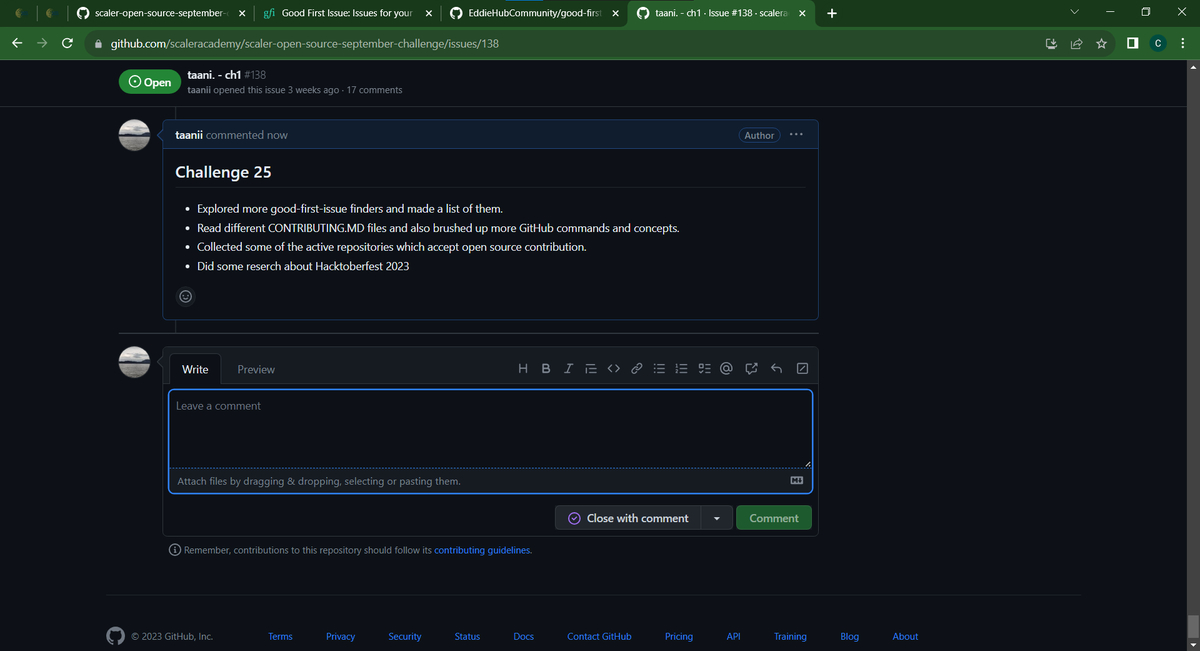
Task: Click the browser address bar URL
Action: click(x=304, y=44)
